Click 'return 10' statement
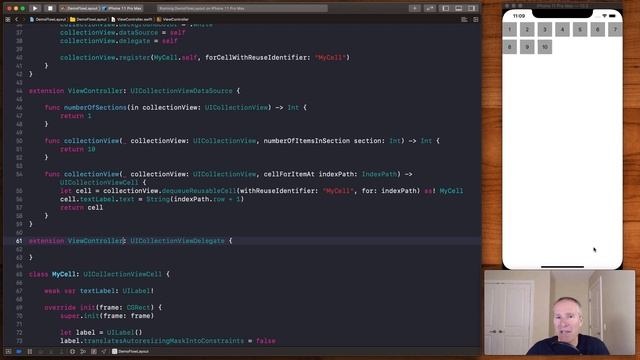 pyautogui.click(x=78, y=149)
